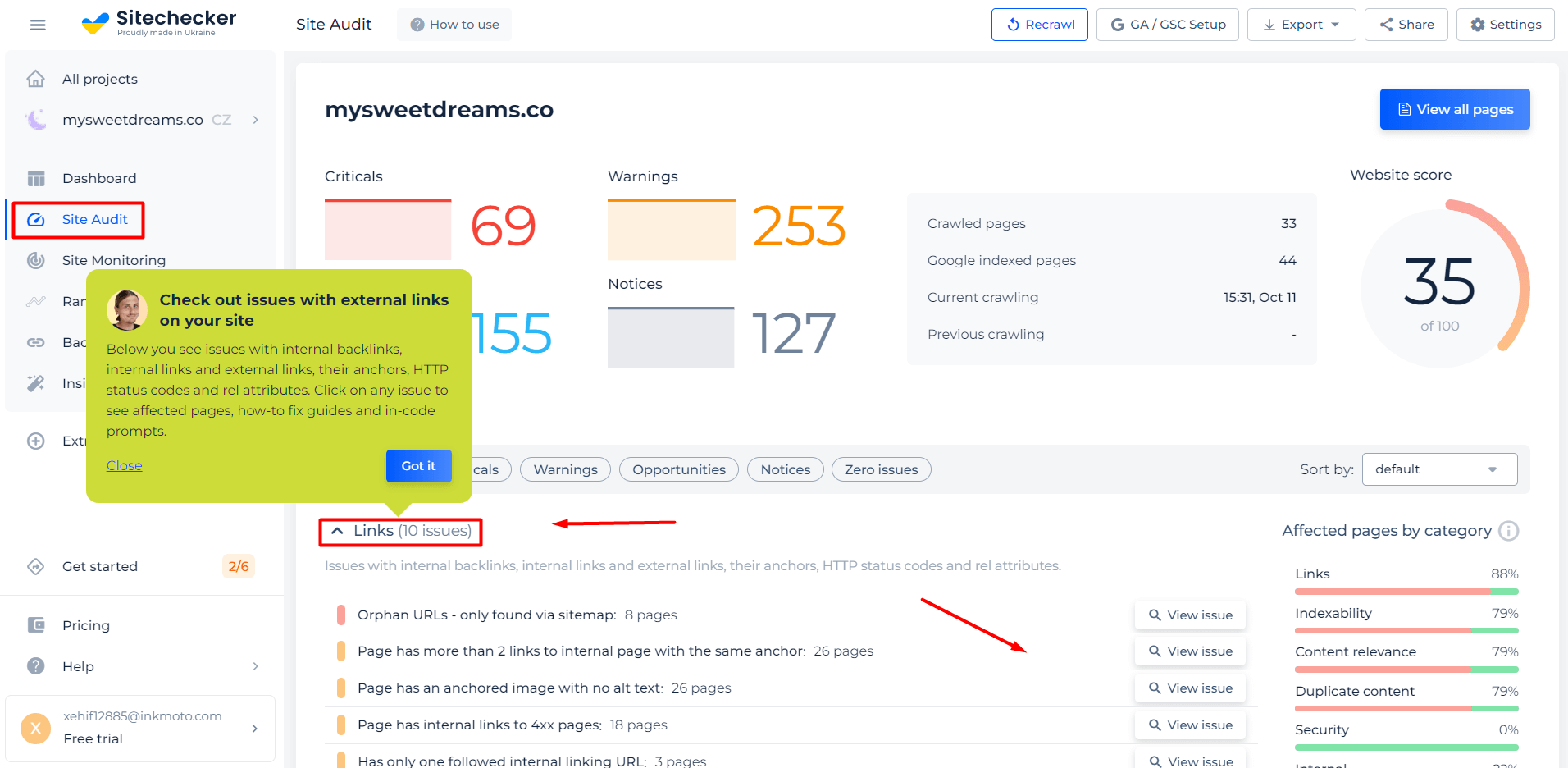View issue for same anchor internal links
Viewport: 1568px width, 768px height.
pyautogui.click(x=1191, y=651)
